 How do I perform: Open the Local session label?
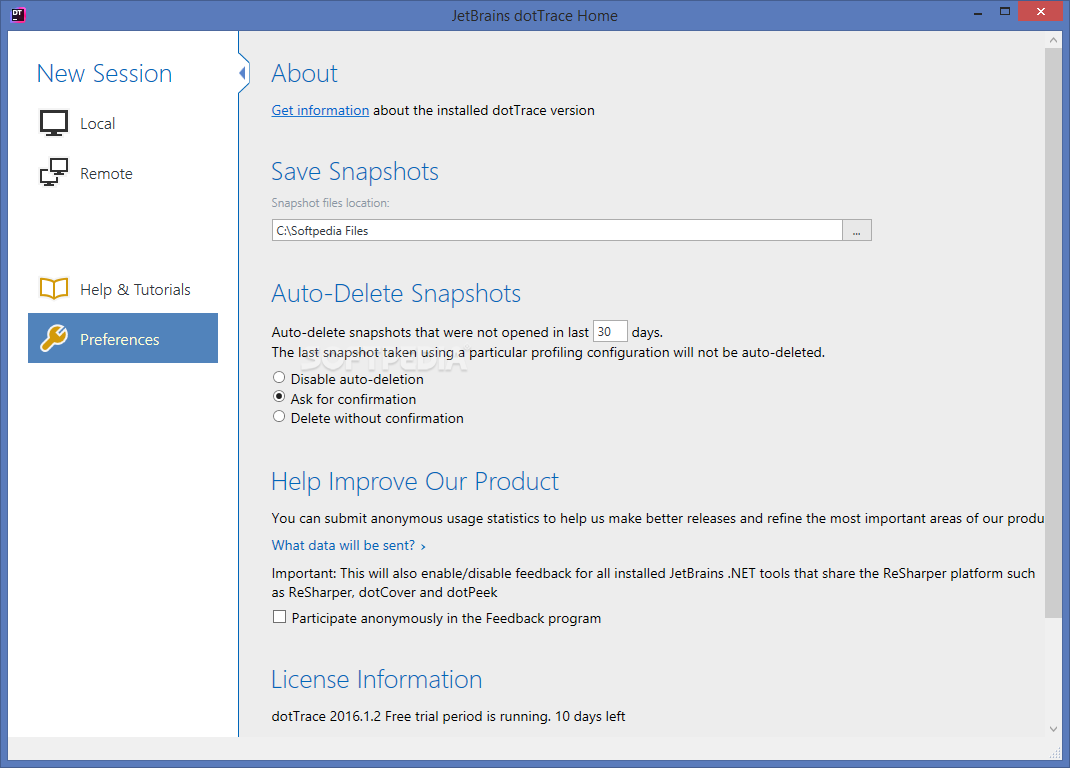pyautogui.click(x=98, y=124)
